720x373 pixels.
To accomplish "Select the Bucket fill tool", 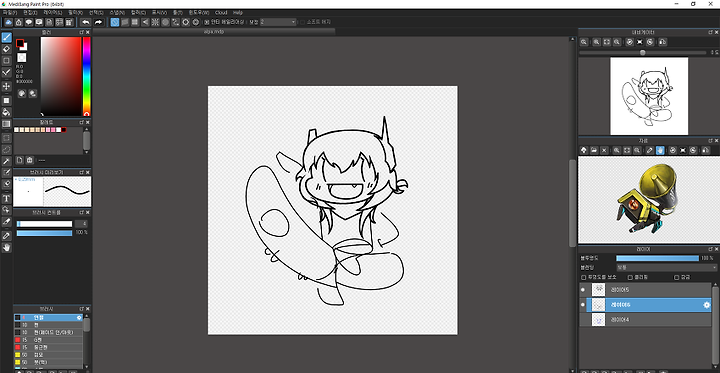I will pos(6,112).
